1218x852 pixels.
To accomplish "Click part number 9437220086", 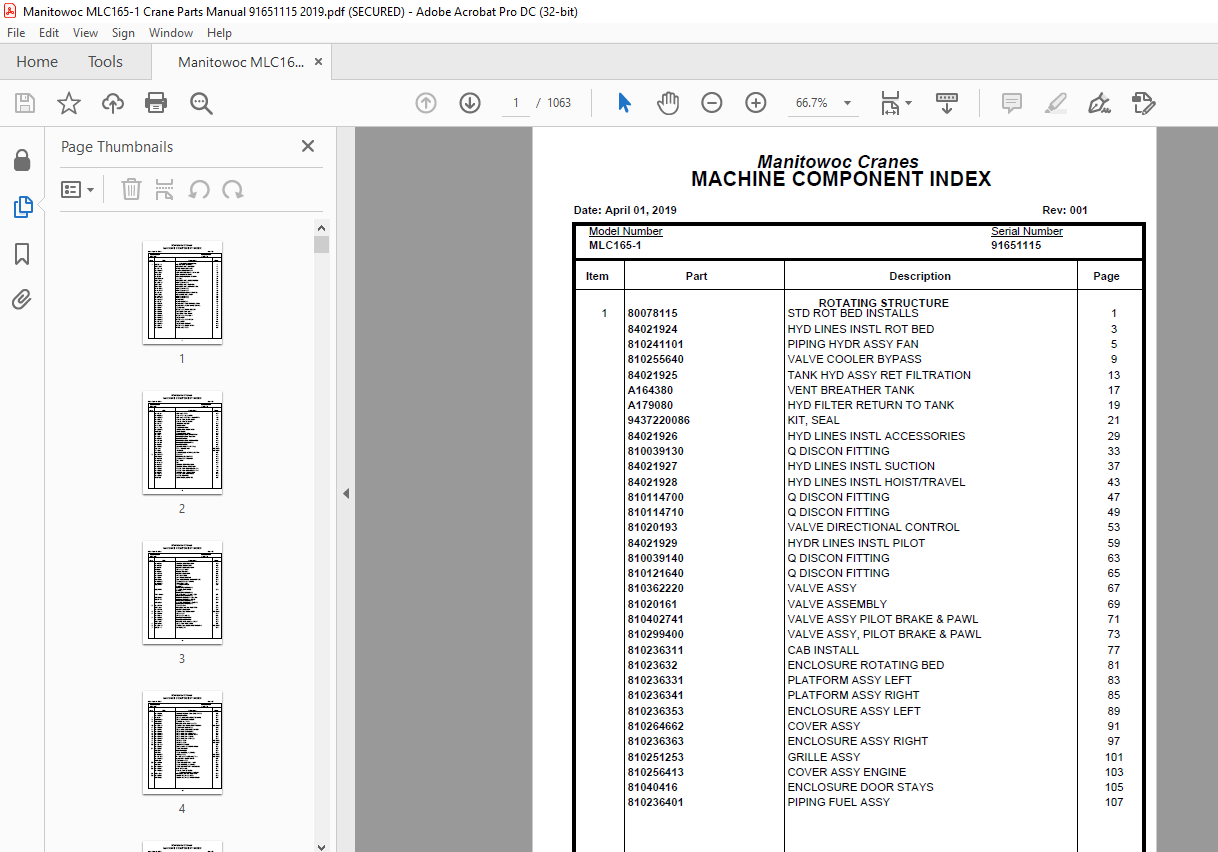I will [x=658, y=421].
